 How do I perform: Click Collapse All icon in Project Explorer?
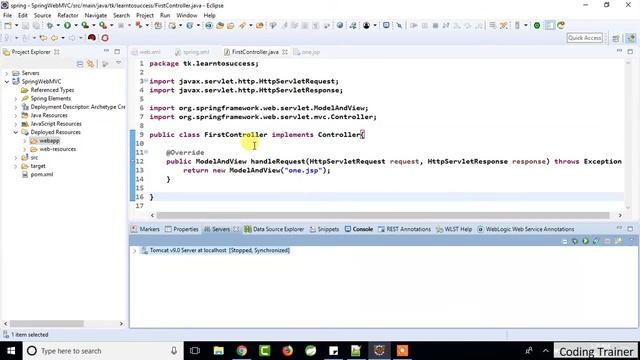(x=80, y=64)
